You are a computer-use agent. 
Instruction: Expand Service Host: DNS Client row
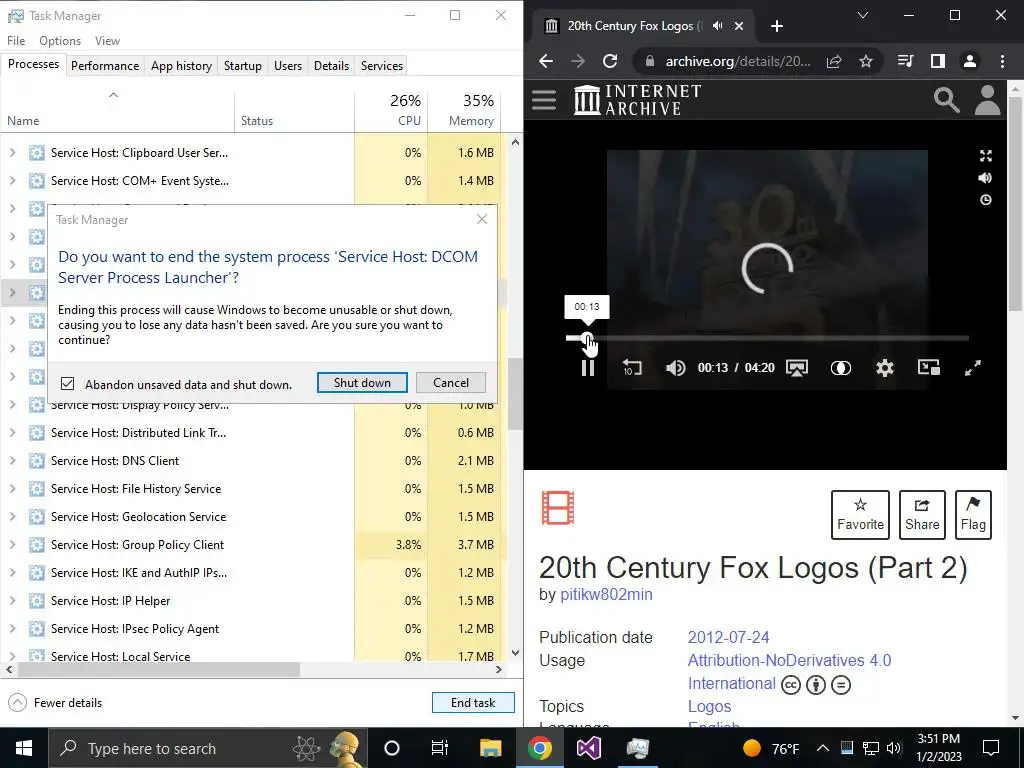[12, 460]
